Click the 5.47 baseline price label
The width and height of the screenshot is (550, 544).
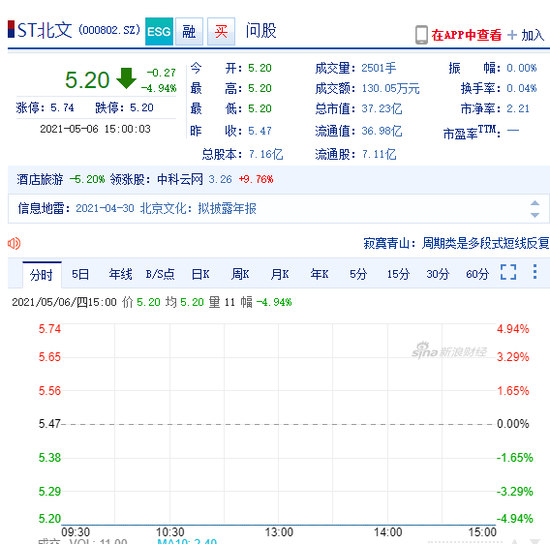(49, 424)
